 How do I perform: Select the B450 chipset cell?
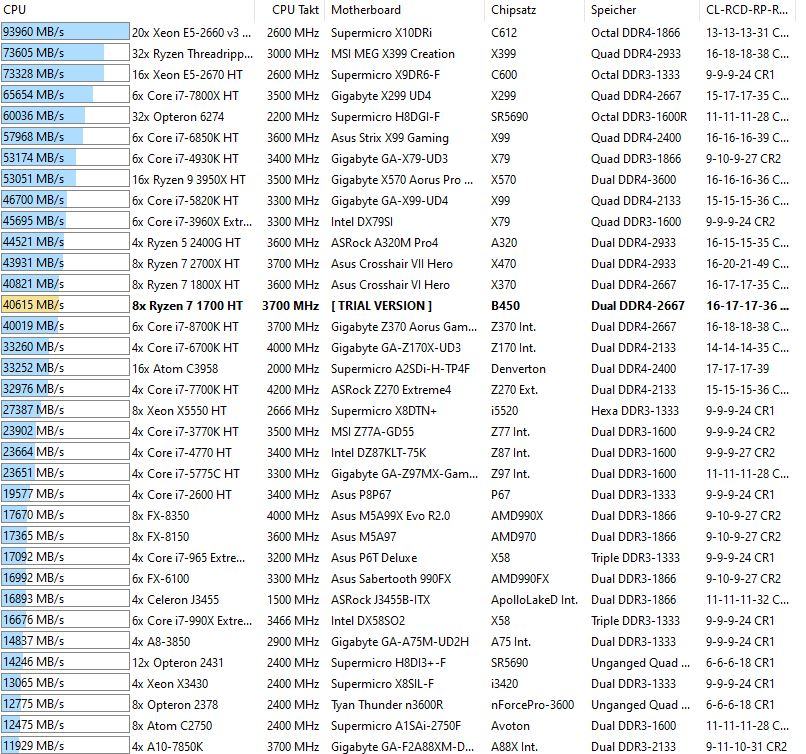tap(505, 306)
